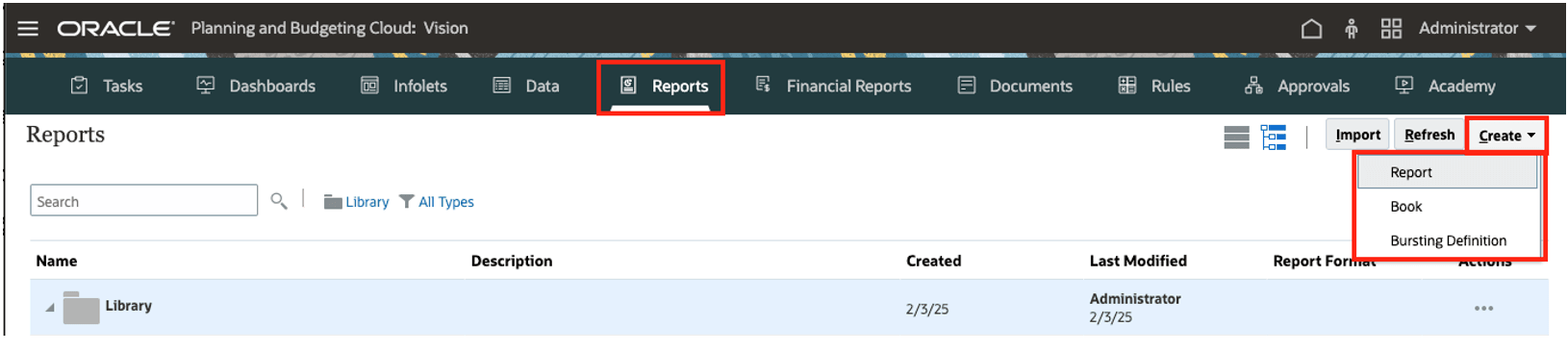This screenshot has width=1568, height=352.
Task: Click the Financial Reports tab icon
Action: coord(763,85)
